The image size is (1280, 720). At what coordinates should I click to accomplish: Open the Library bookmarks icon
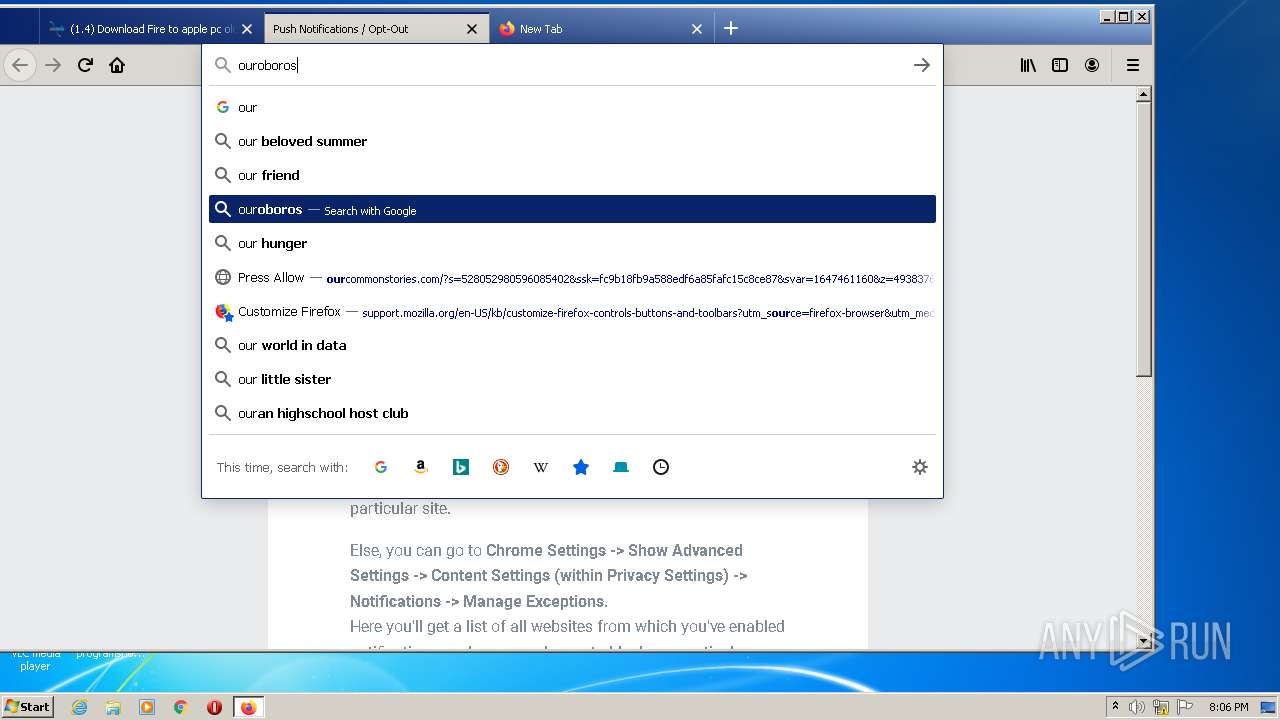click(x=1028, y=65)
